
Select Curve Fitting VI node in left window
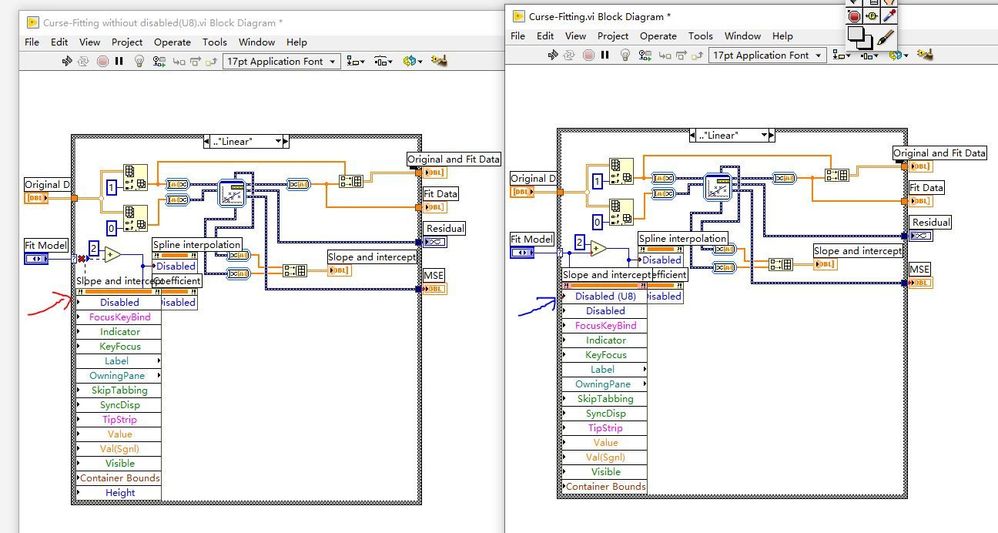pos(232,194)
